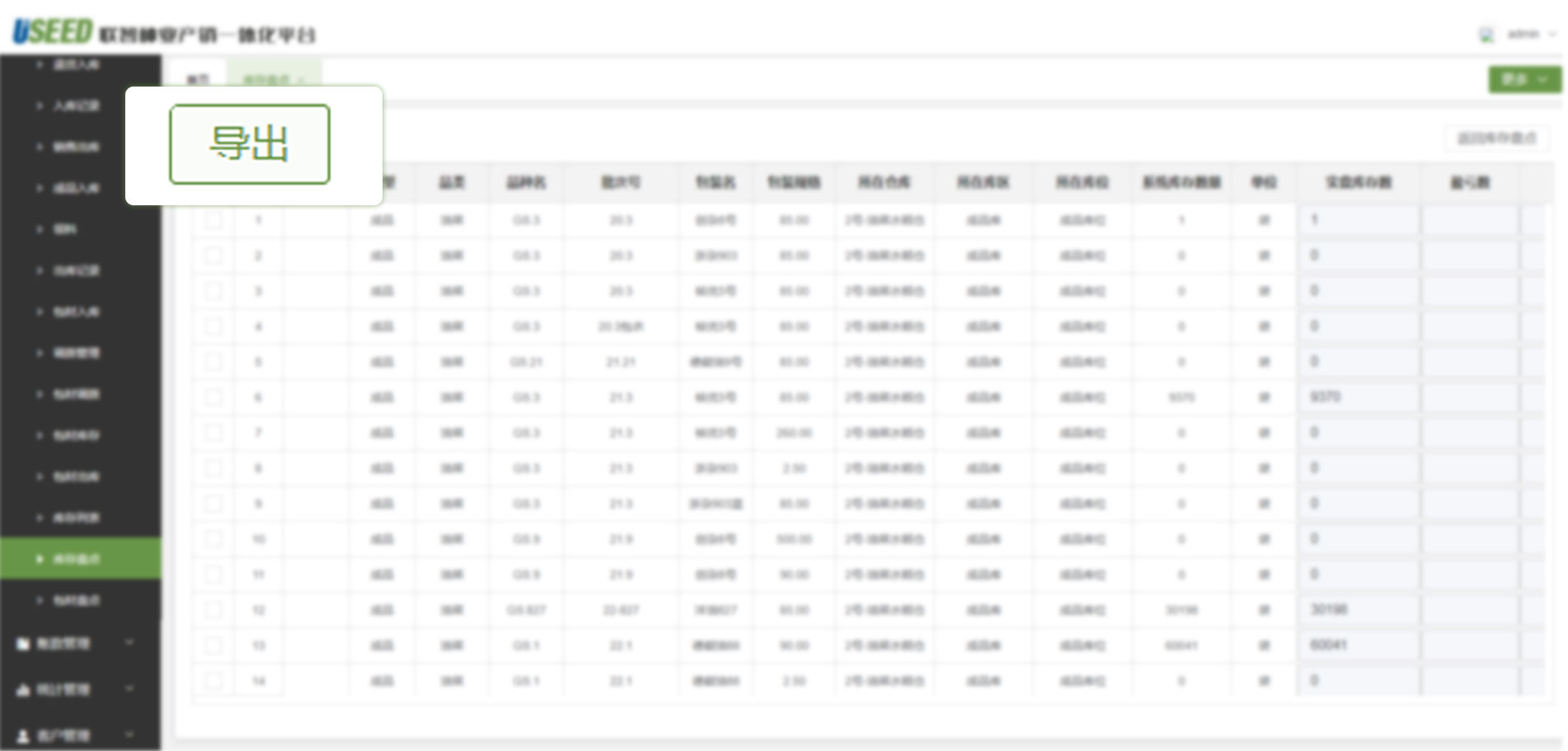Image resolution: width=1568 pixels, height=751 pixels.
Task: Tick the checkbox for row 7
Action: pyautogui.click(x=214, y=433)
